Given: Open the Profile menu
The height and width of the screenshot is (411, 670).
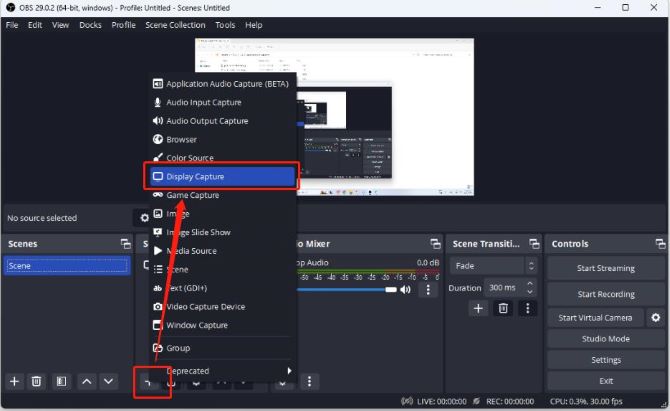Looking at the screenshot, I should pos(123,25).
